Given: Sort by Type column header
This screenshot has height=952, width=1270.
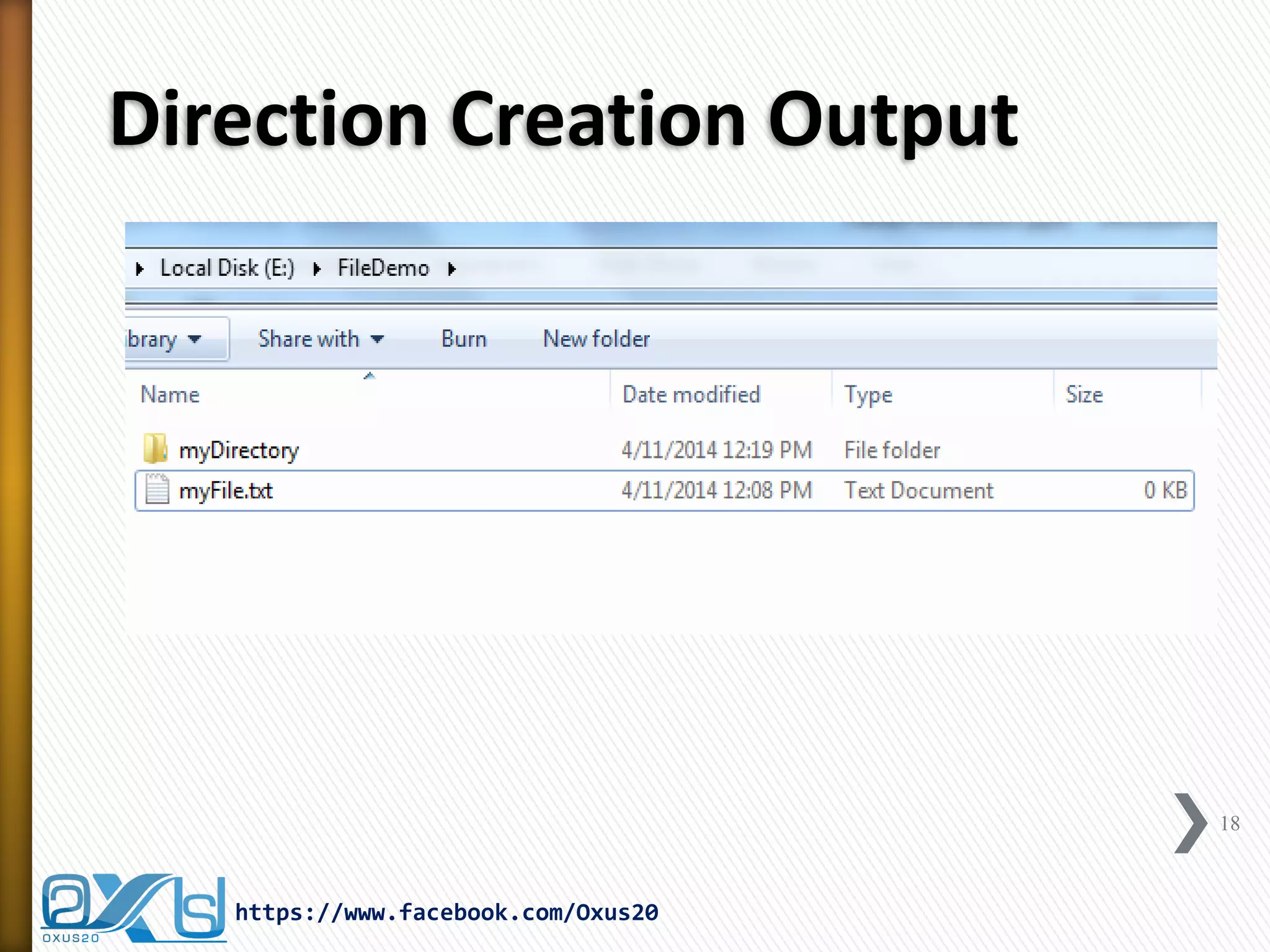Looking at the screenshot, I should point(868,395).
